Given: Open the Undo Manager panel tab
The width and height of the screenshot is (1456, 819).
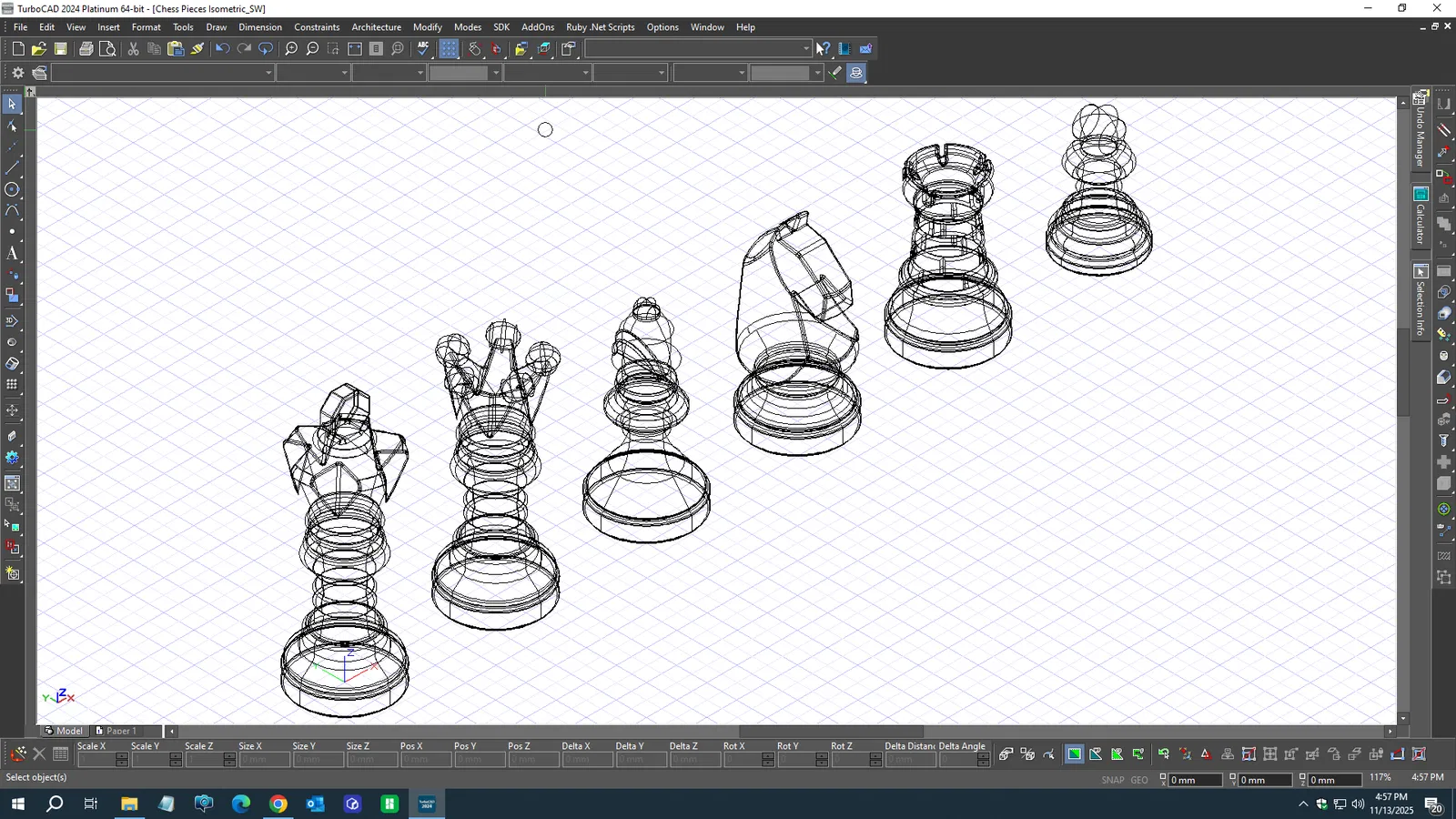Looking at the screenshot, I should tap(1420, 129).
